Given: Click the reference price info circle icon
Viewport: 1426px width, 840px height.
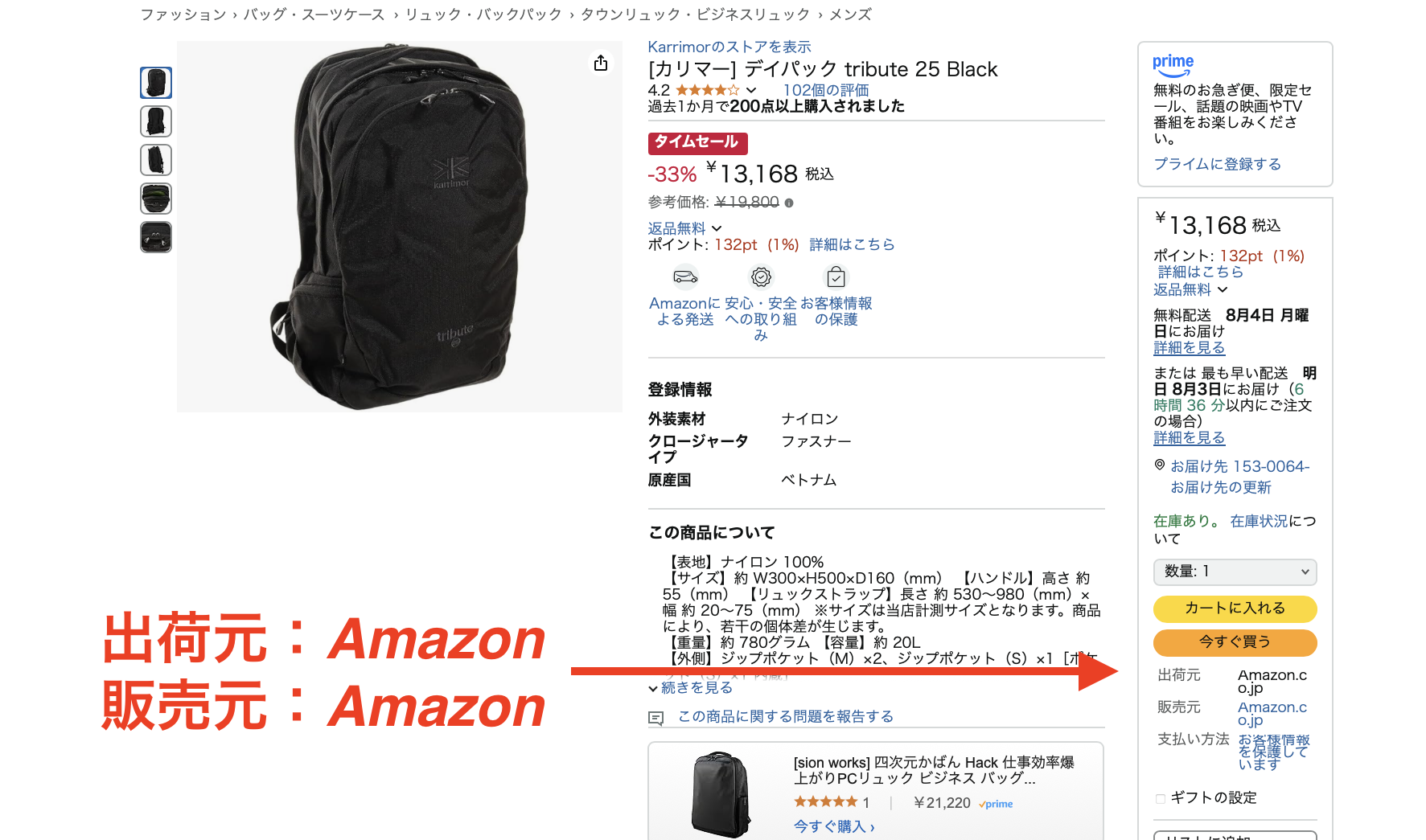Looking at the screenshot, I should point(789,203).
